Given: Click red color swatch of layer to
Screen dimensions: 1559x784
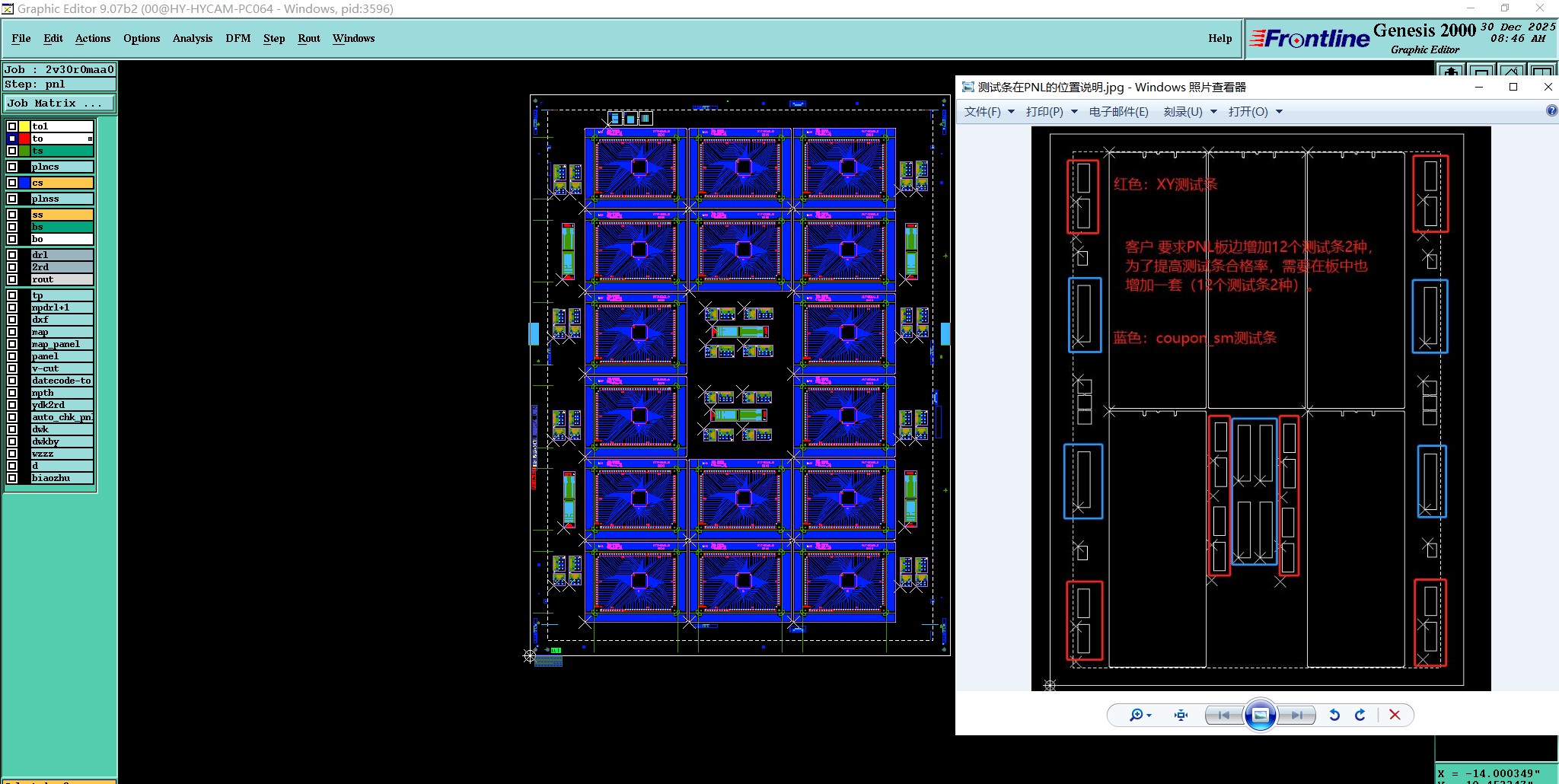Looking at the screenshot, I should point(24,139).
